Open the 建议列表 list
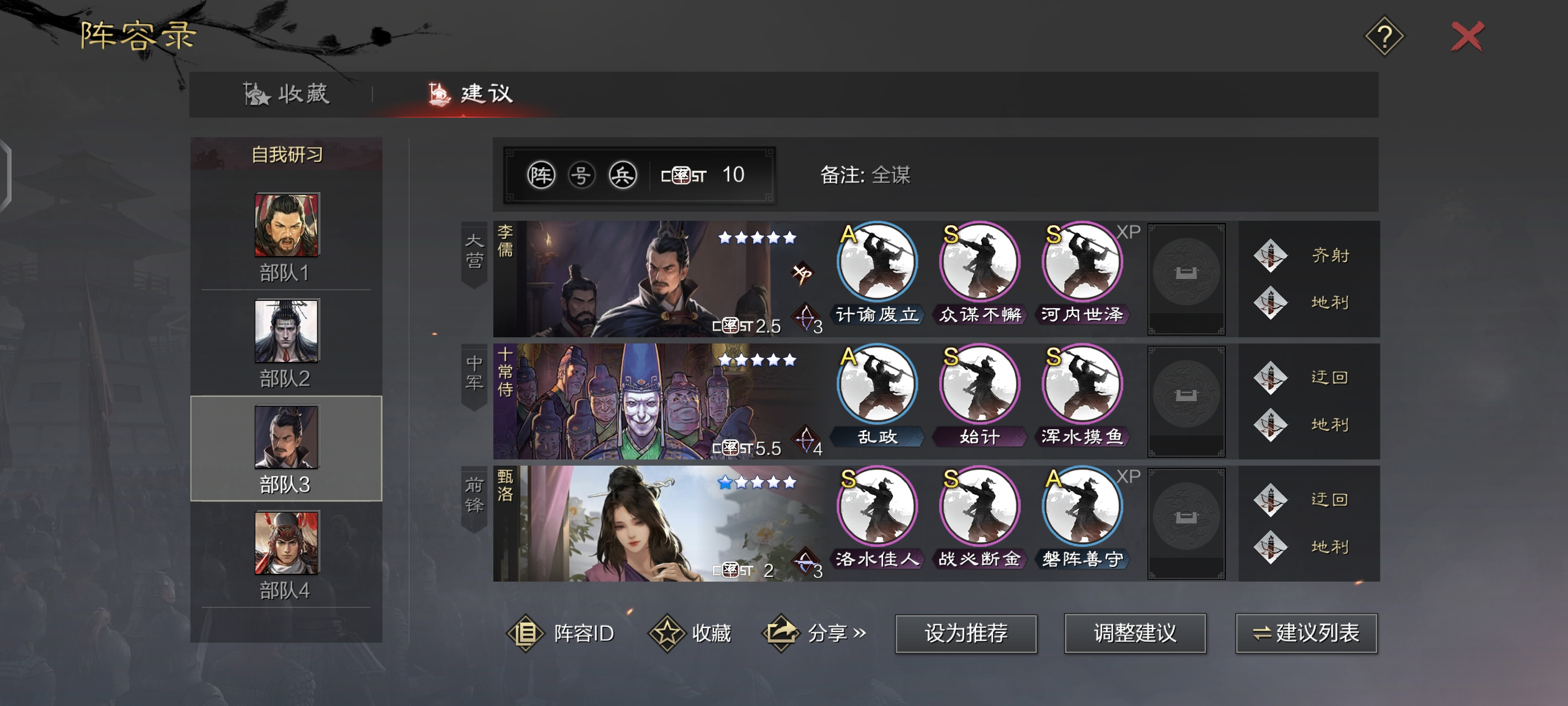 [1306, 634]
